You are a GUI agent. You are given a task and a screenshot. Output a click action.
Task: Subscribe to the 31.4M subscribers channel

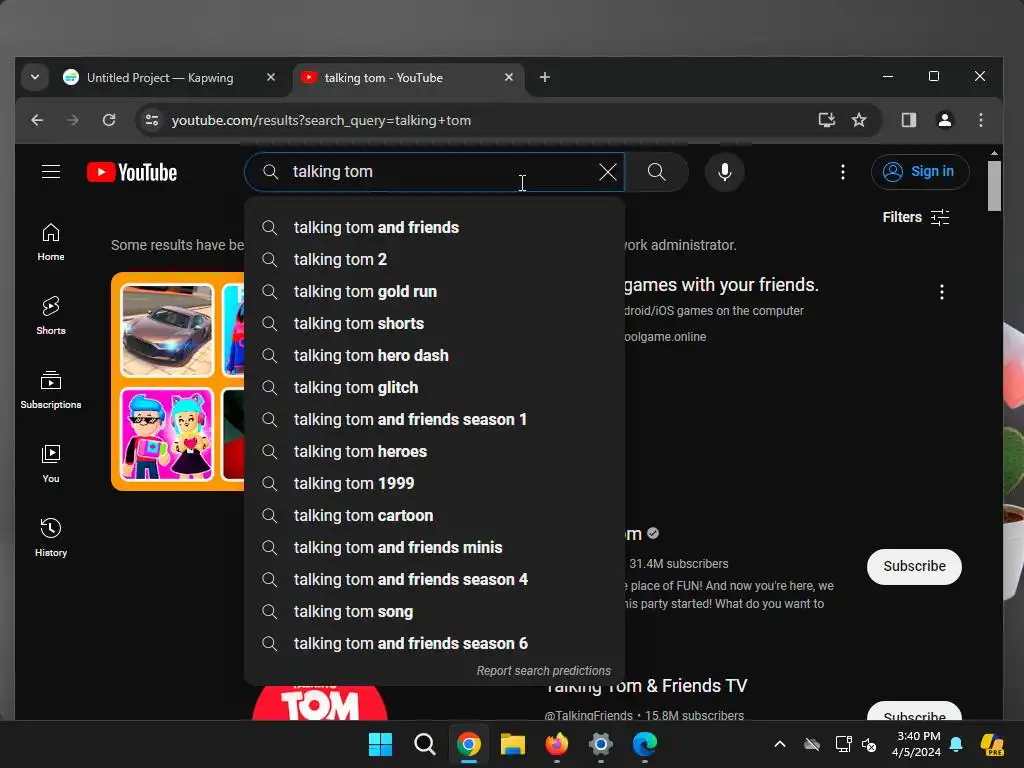click(914, 566)
